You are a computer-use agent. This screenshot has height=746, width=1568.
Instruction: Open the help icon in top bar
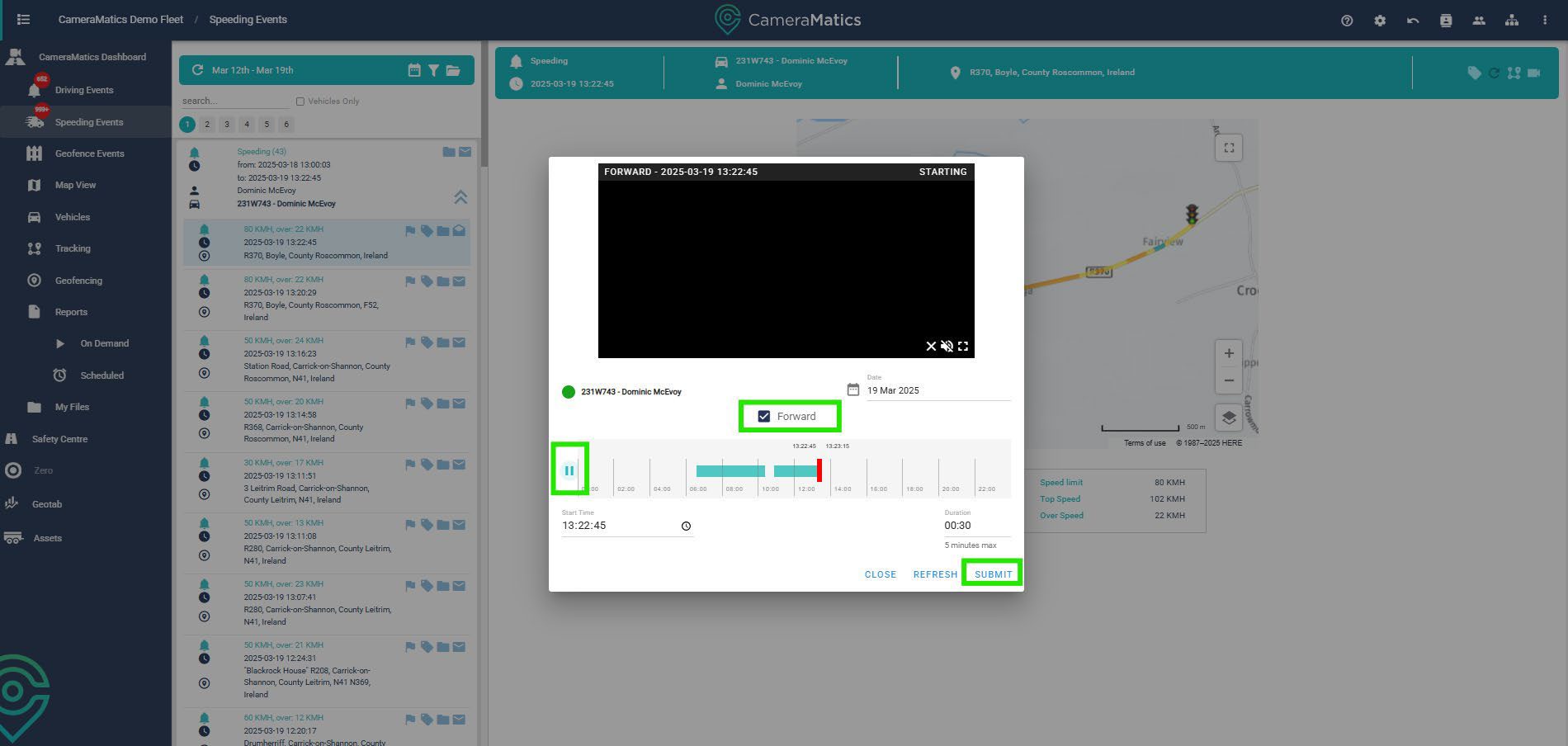coord(1347,21)
